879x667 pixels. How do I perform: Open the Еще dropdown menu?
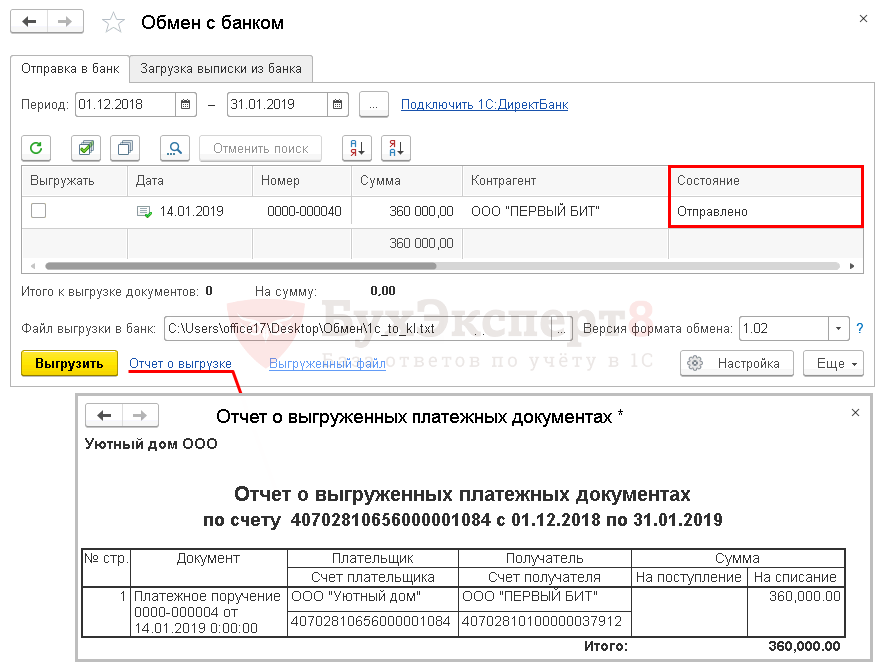tap(833, 363)
